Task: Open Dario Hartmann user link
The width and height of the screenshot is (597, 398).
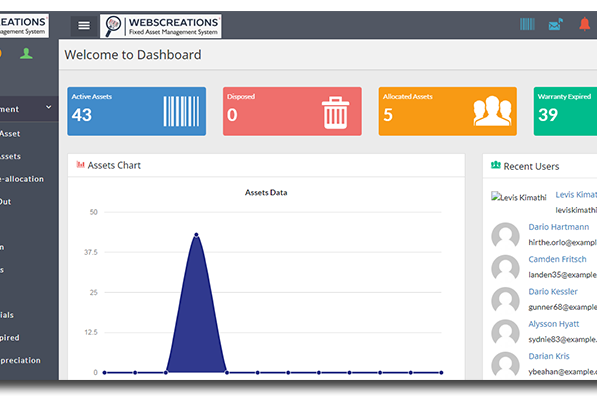Action: [x=559, y=227]
